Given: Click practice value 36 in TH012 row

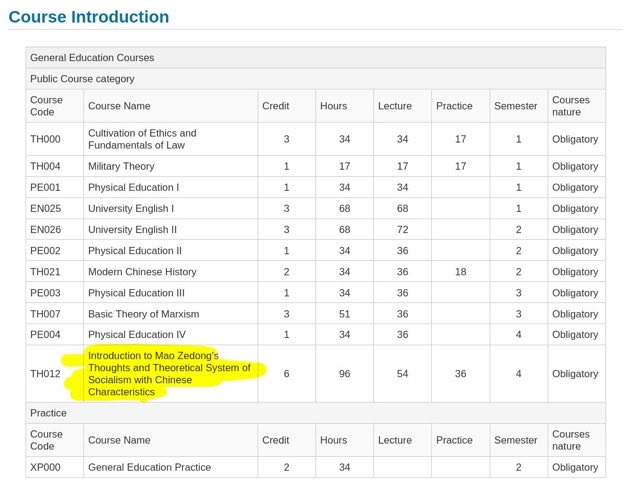Looking at the screenshot, I should pyautogui.click(x=460, y=374).
